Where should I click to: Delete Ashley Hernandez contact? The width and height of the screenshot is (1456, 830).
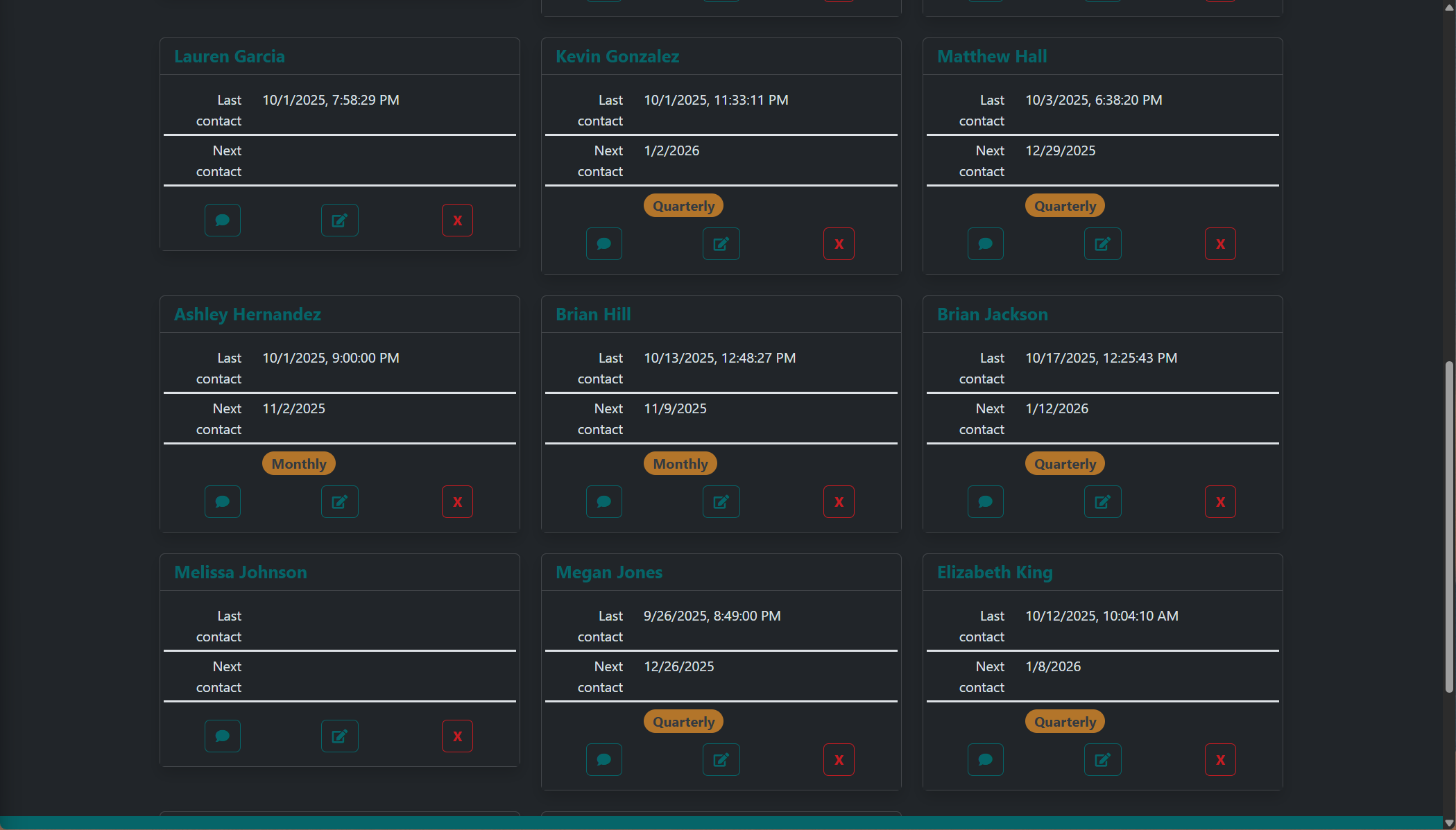point(457,502)
